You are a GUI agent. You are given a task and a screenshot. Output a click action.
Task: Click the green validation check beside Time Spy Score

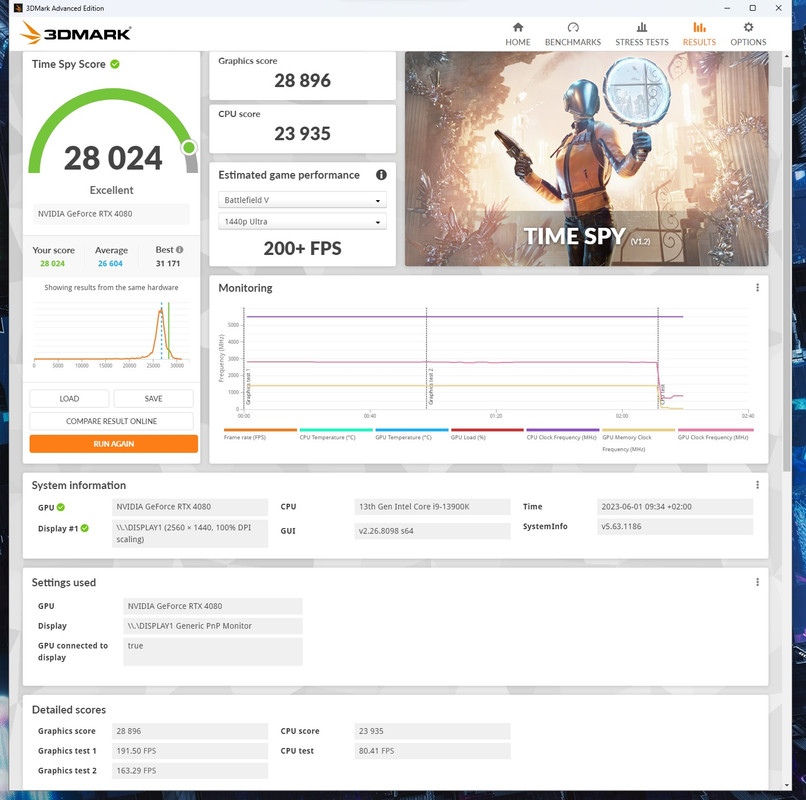click(x=115, y=64)
